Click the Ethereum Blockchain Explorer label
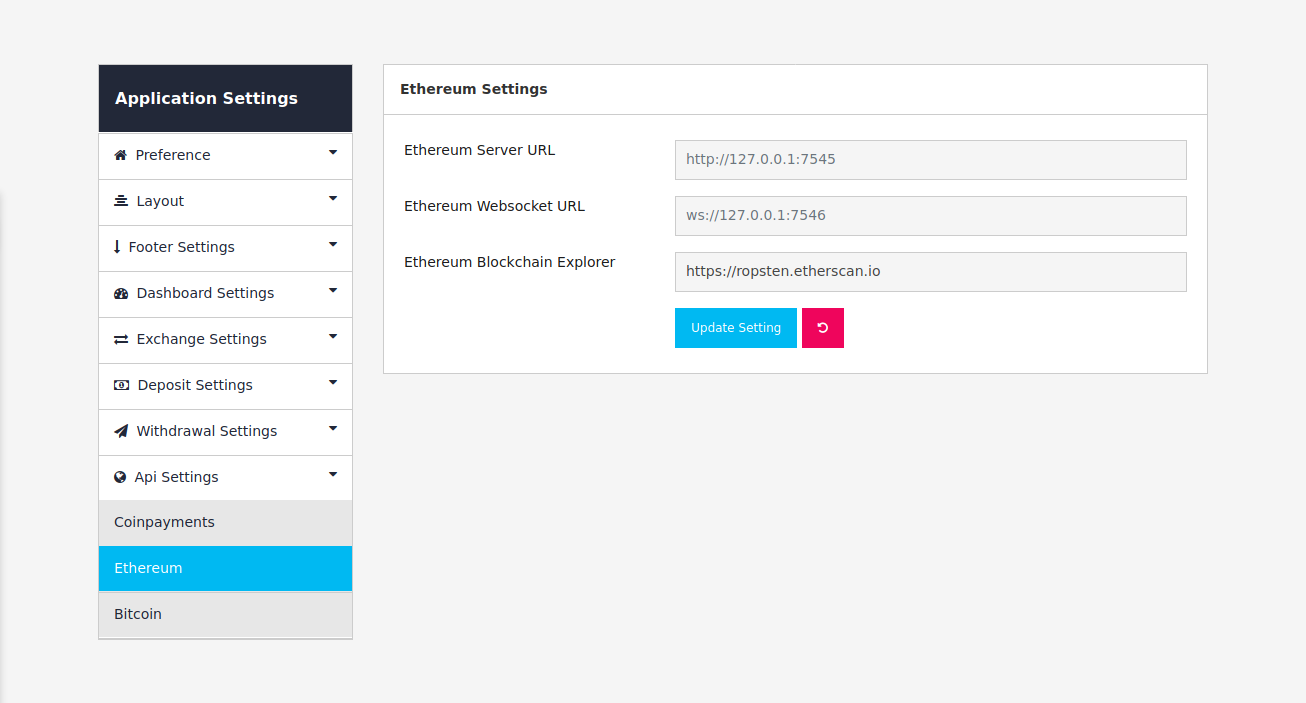 (x=509, y=262)
